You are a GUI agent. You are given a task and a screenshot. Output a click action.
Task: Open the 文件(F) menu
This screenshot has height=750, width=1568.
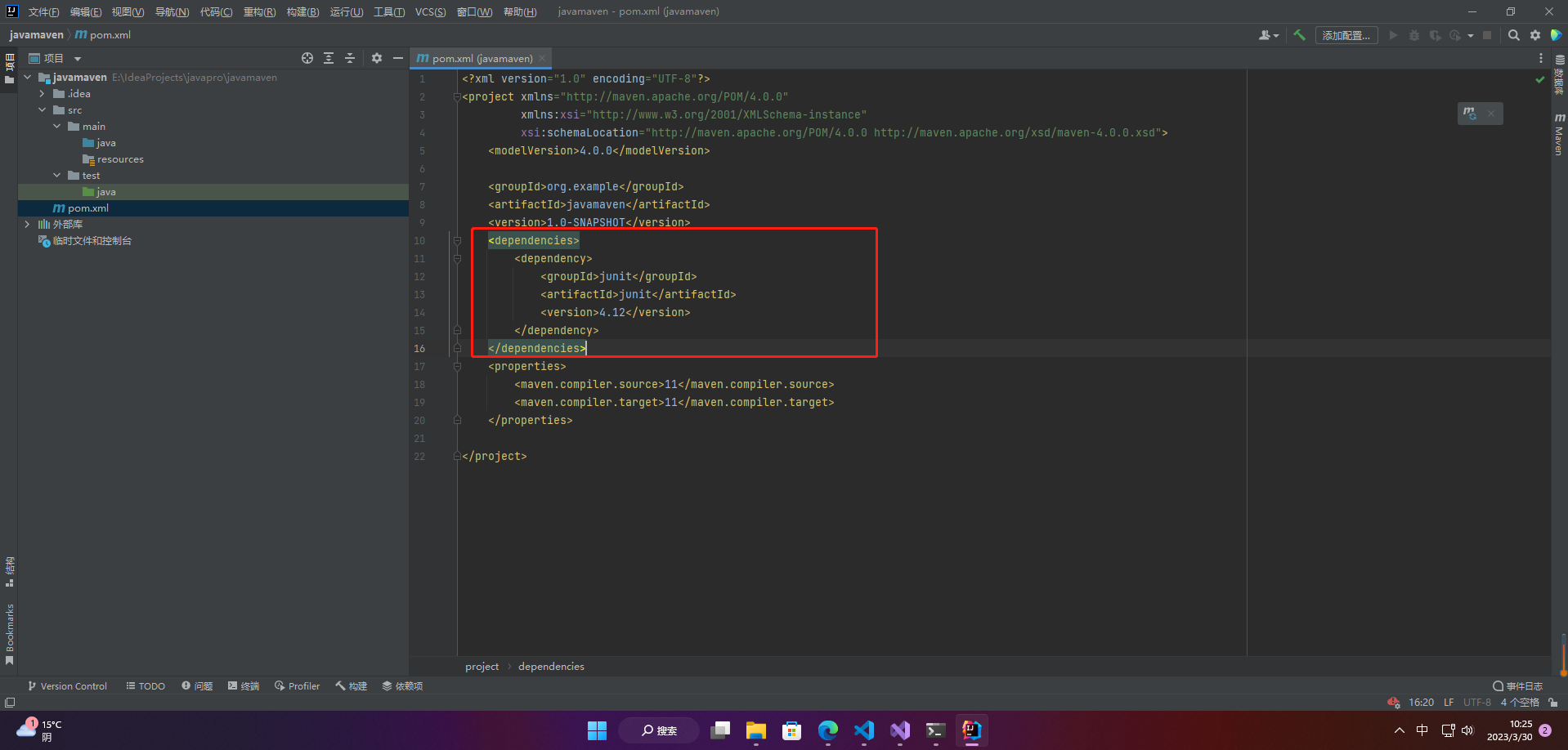coord(43,11)
